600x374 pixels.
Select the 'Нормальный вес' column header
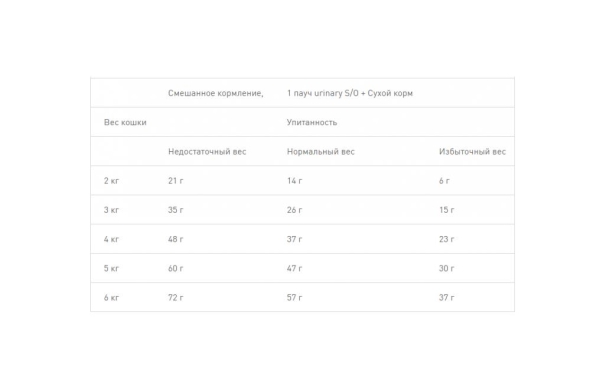click(321, 152)
